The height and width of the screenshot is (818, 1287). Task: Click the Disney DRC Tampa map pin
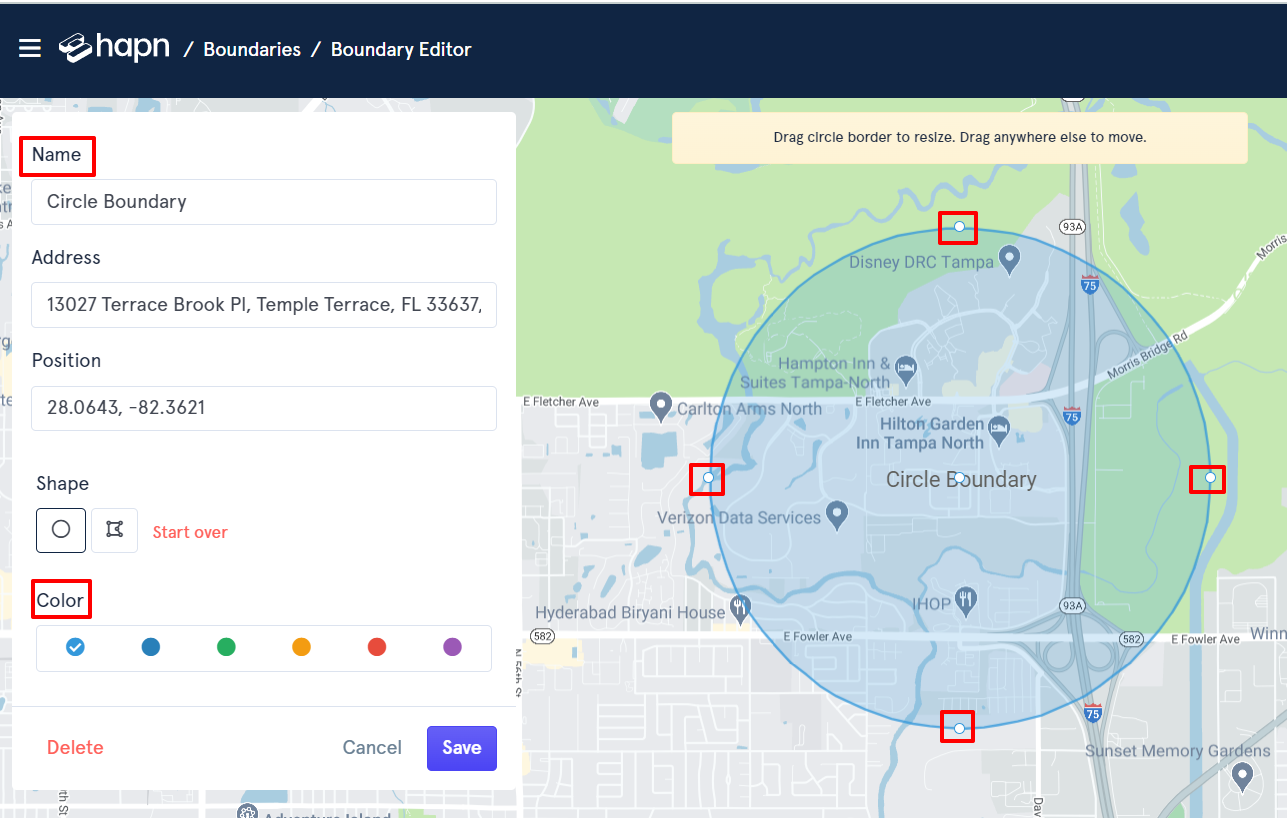coord(1010,260)
